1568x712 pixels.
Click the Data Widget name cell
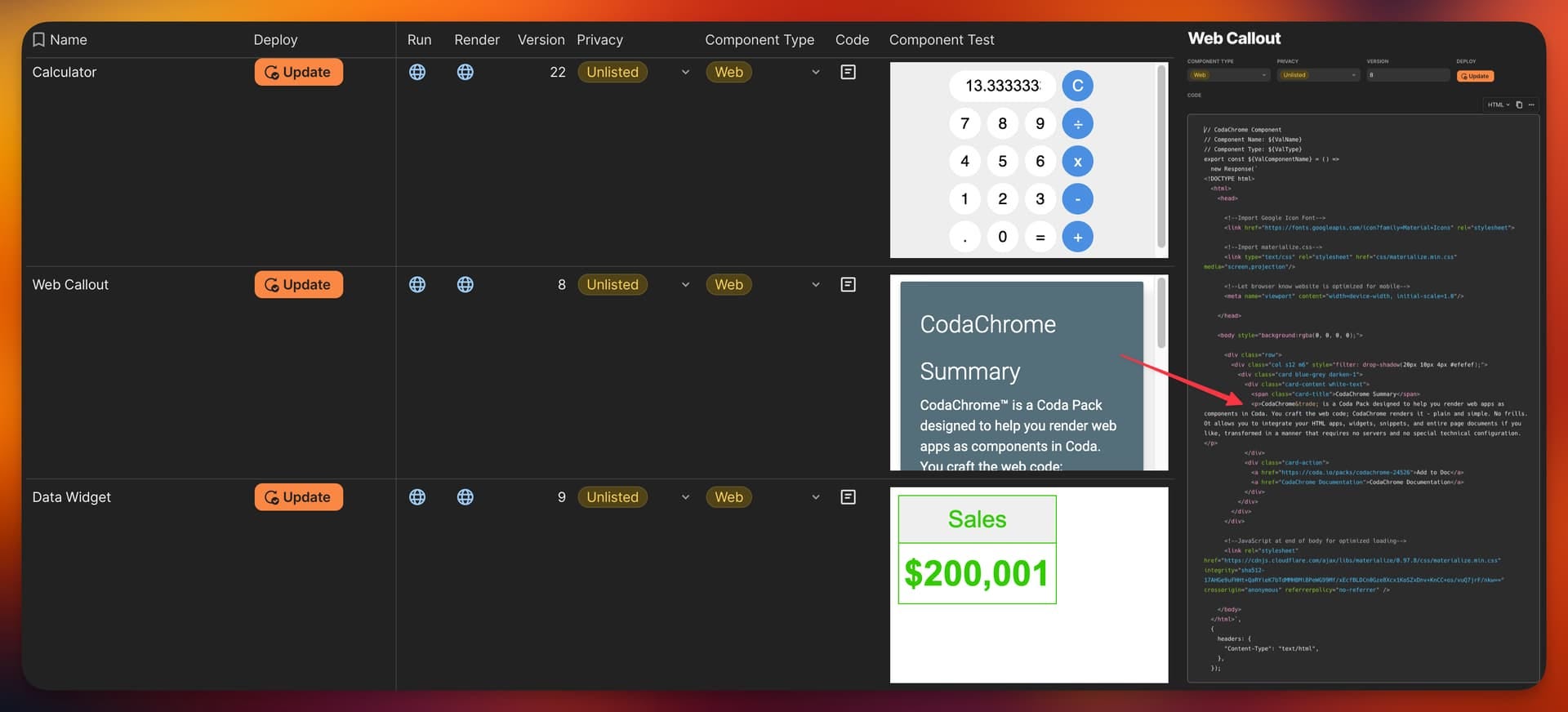pos(71,496)
